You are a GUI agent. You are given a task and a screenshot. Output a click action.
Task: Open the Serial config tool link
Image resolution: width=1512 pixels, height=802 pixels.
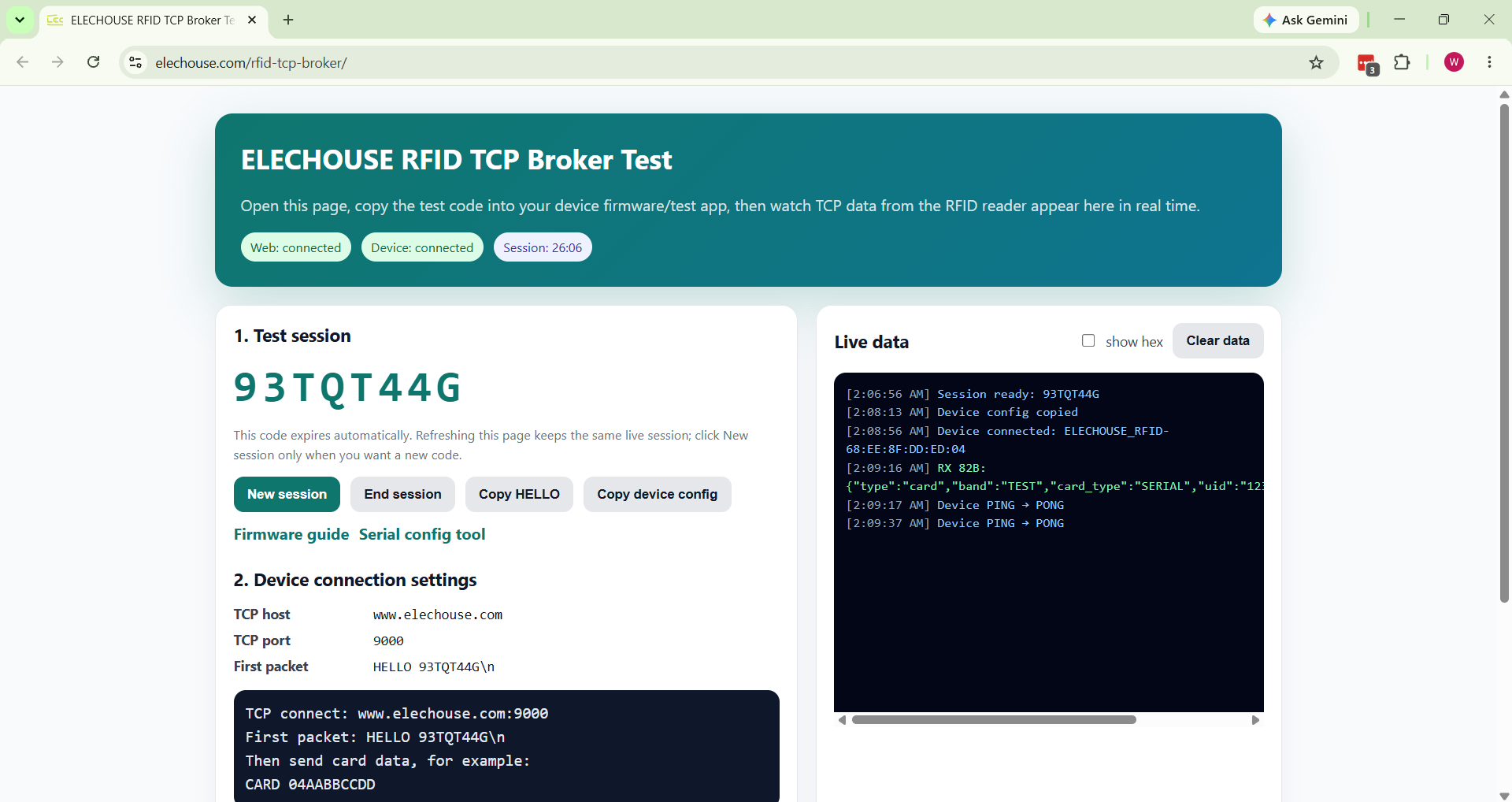tap(422, 534)
